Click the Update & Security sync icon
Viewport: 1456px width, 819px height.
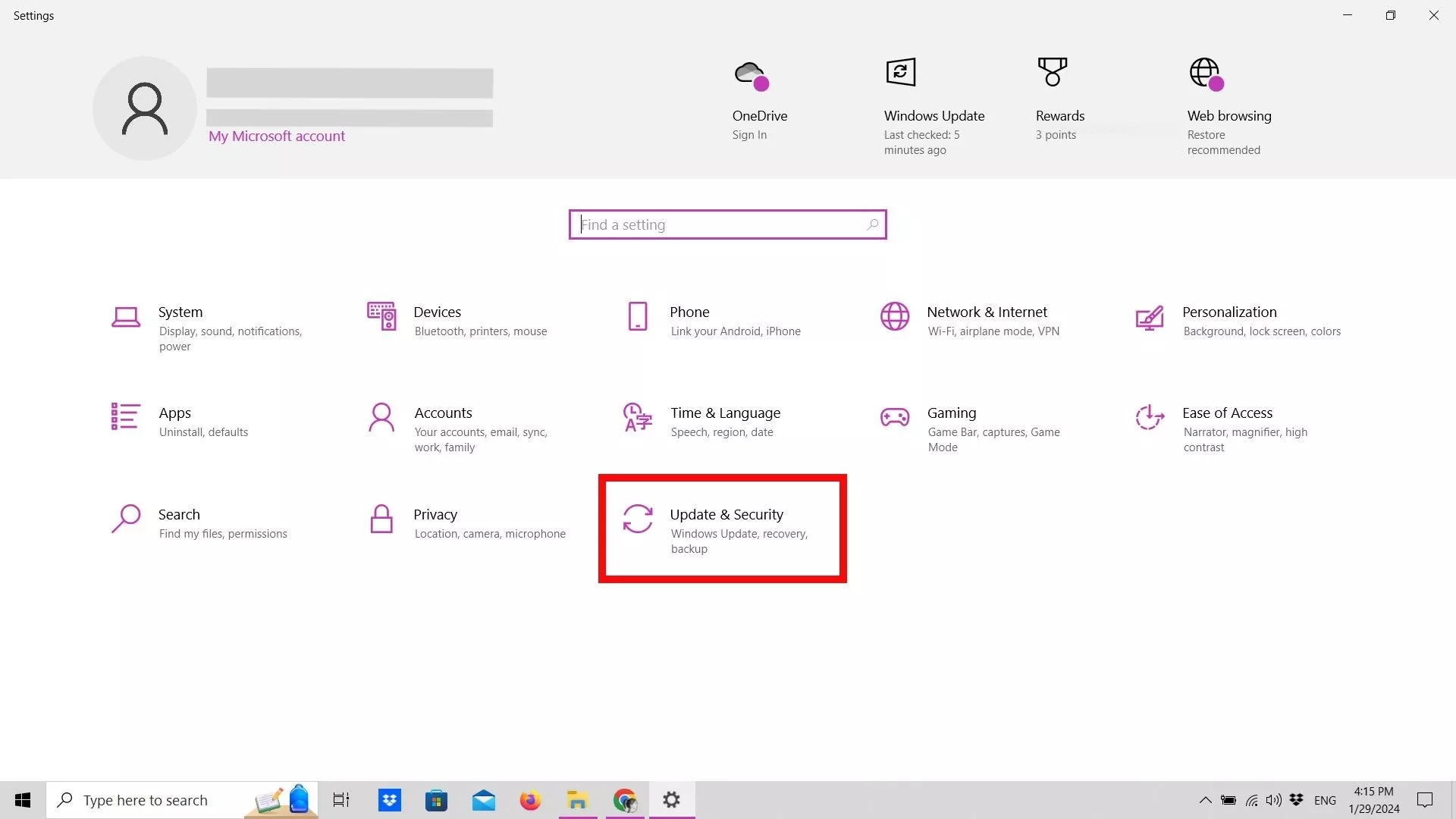(638, 519)
